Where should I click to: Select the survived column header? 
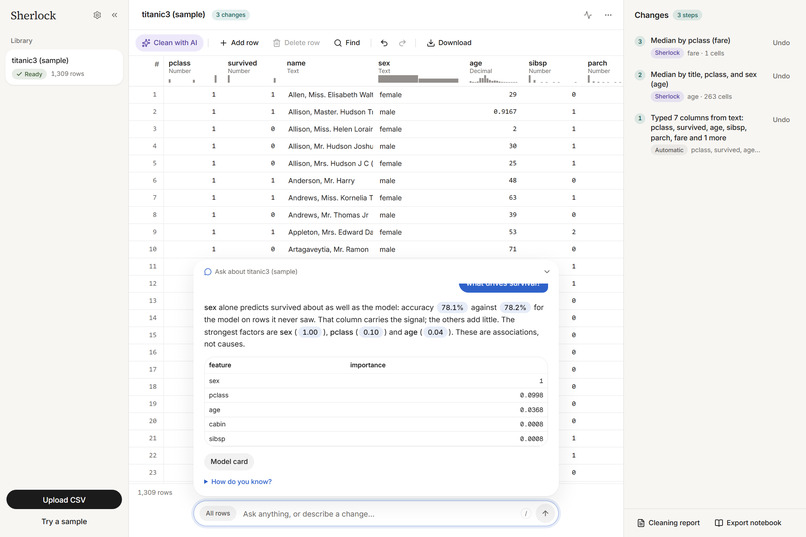(x=252, y=70)
